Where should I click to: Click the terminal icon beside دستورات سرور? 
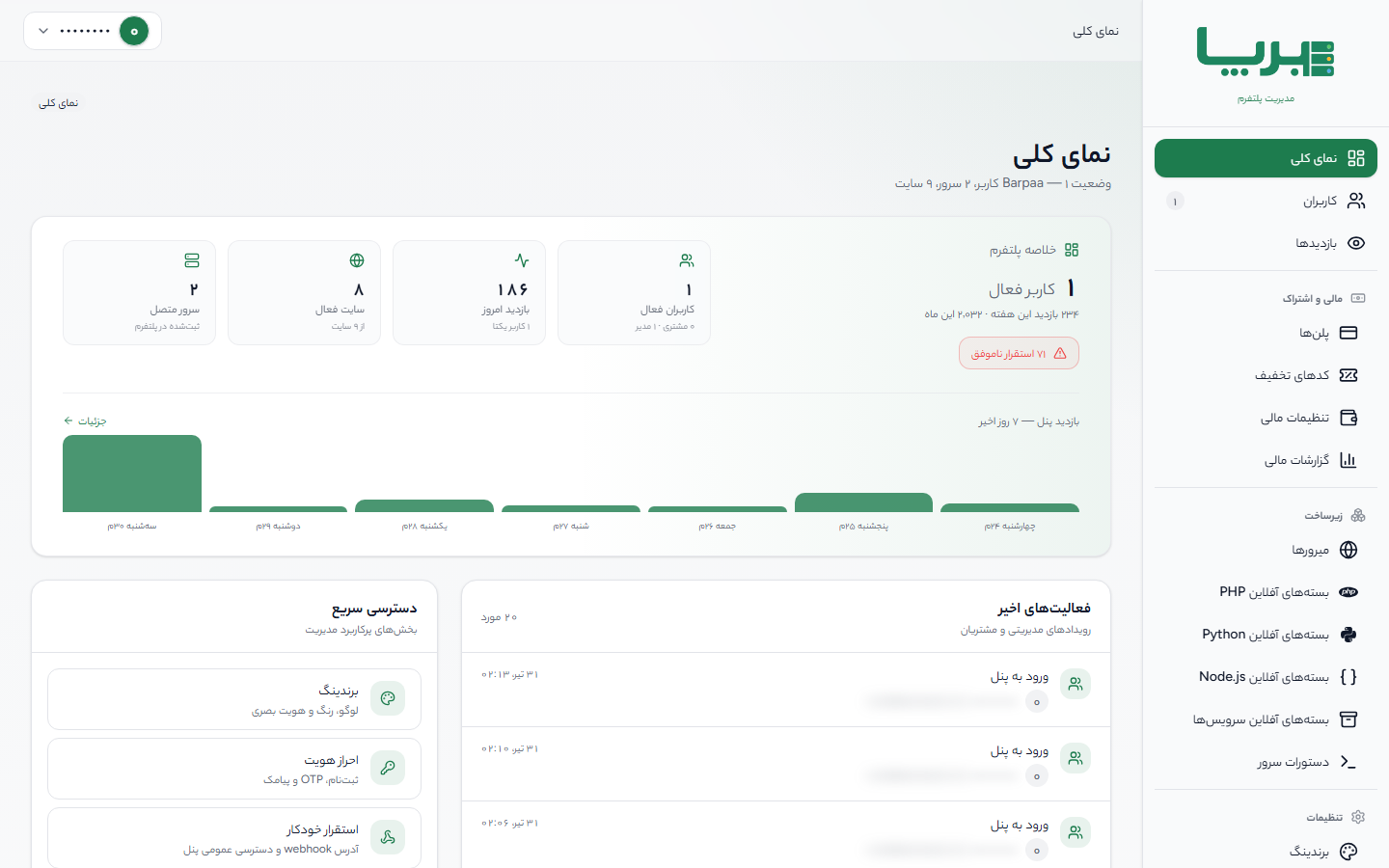1348,762
